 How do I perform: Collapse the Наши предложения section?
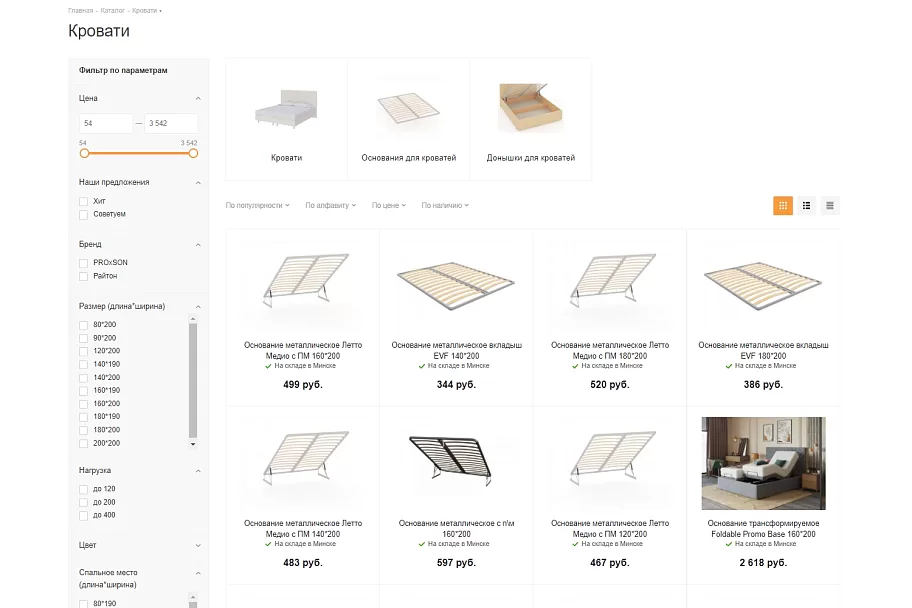point(198,183)
